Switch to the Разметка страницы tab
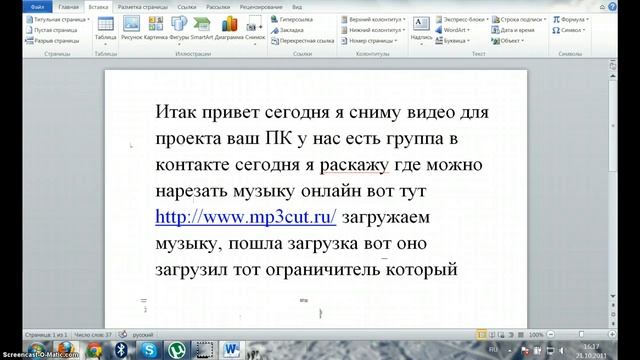Viewport: 640px width, 360px height. 142,7
